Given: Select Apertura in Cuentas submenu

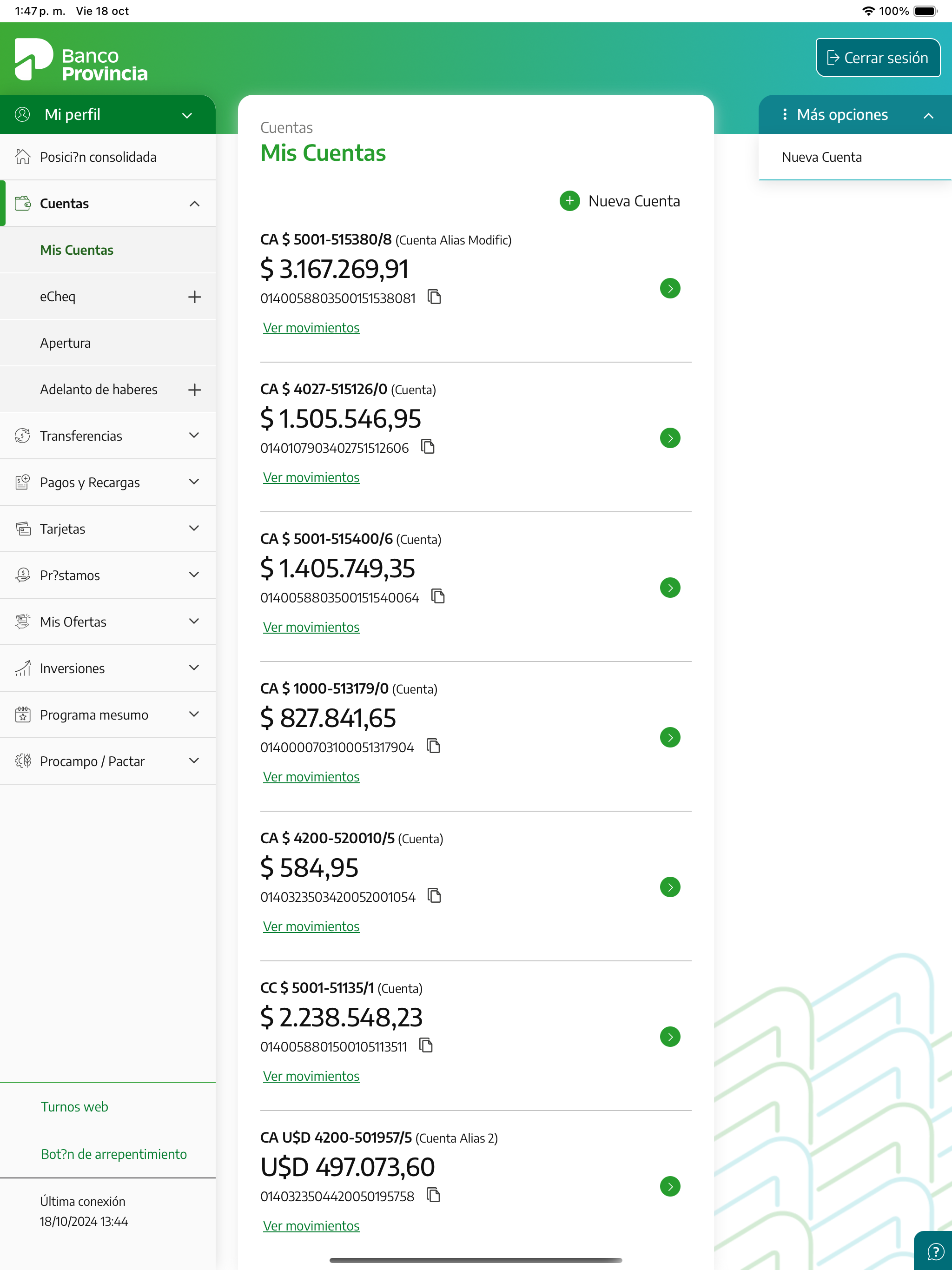Looking at the screenshot, I should click(x=66, y=344).
